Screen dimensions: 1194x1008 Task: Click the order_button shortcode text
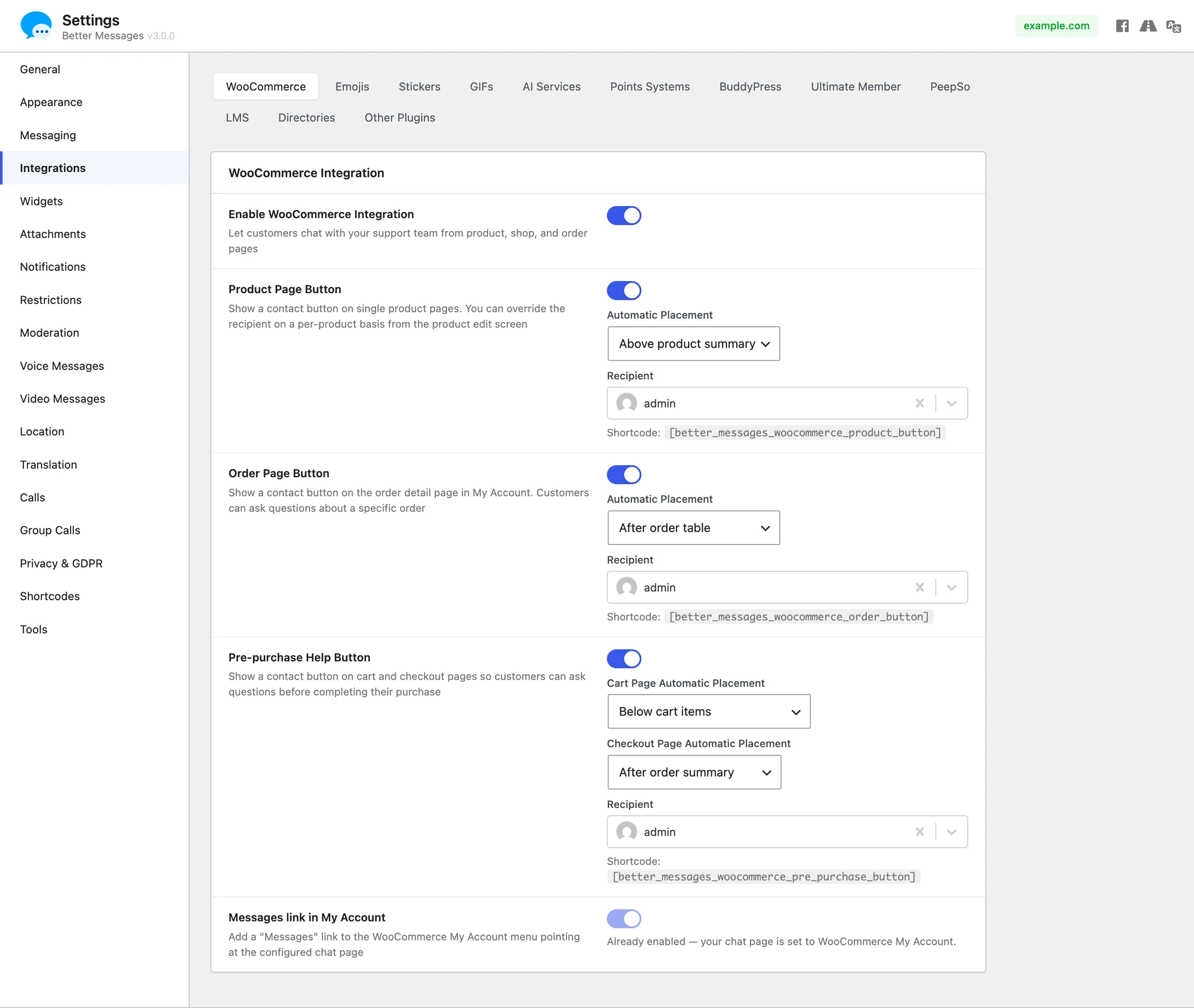pyautogui.click(x=799, y=617)
